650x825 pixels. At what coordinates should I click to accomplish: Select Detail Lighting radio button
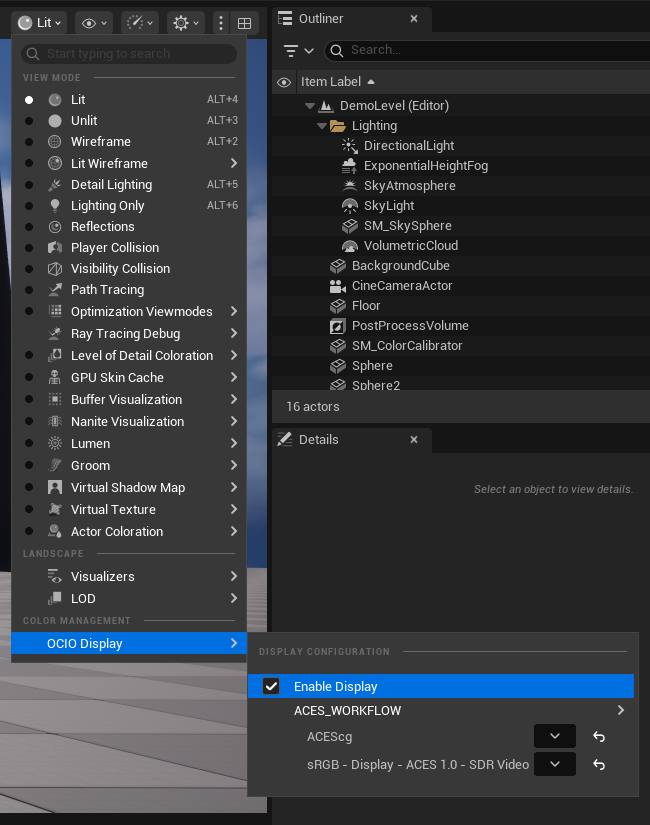(x=29, y=185)
